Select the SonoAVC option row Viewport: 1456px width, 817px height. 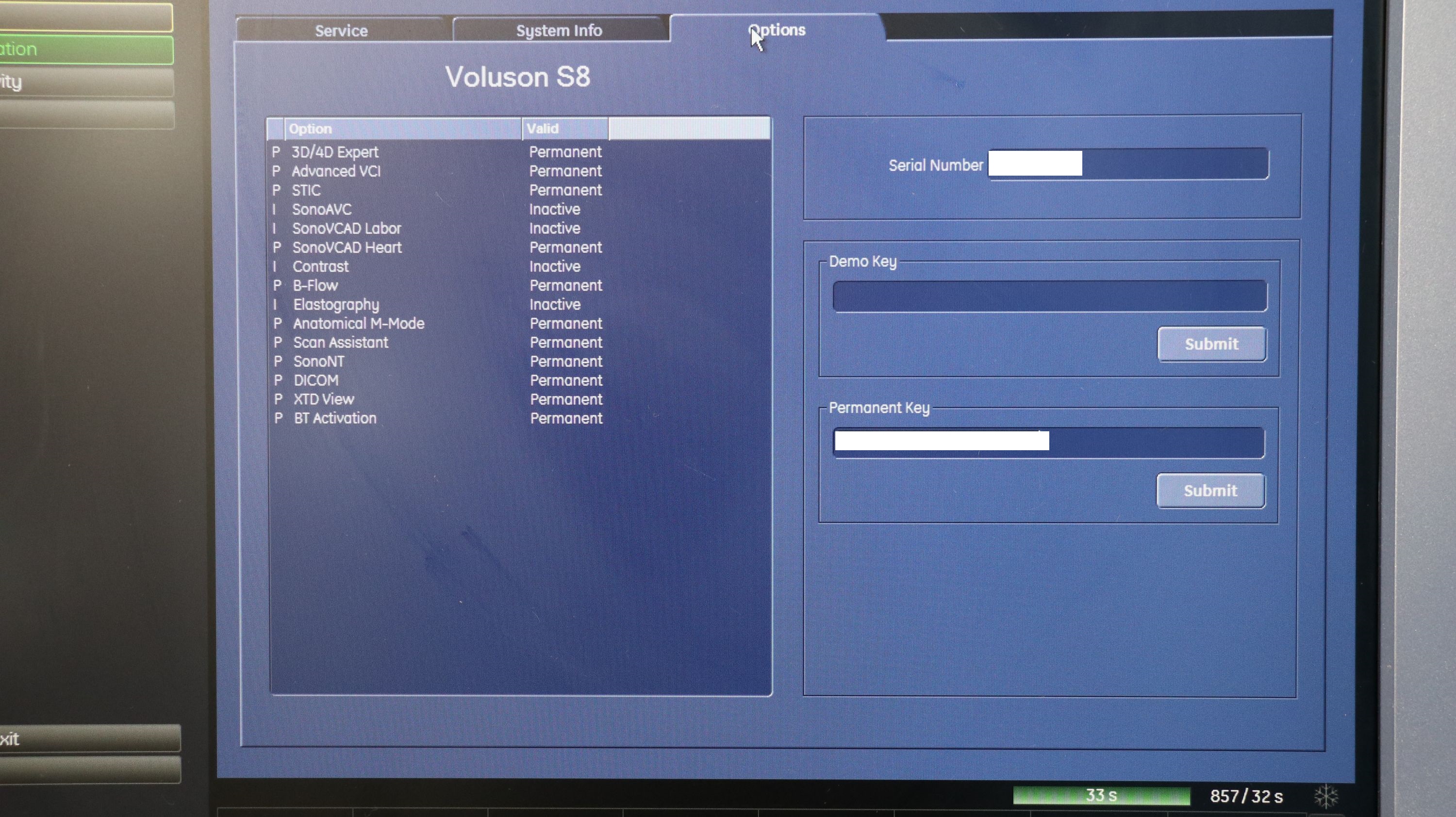click(x=520, y=209)
